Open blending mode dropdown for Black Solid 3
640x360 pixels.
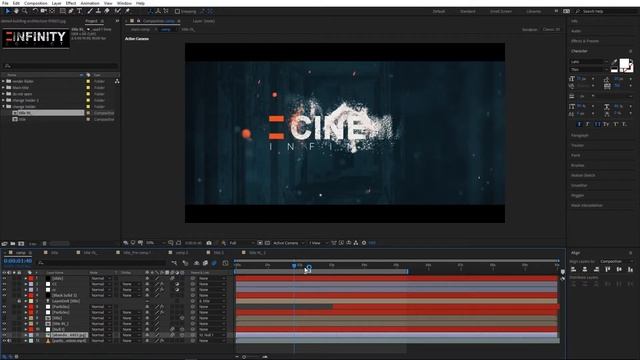[x=100, y=295]
